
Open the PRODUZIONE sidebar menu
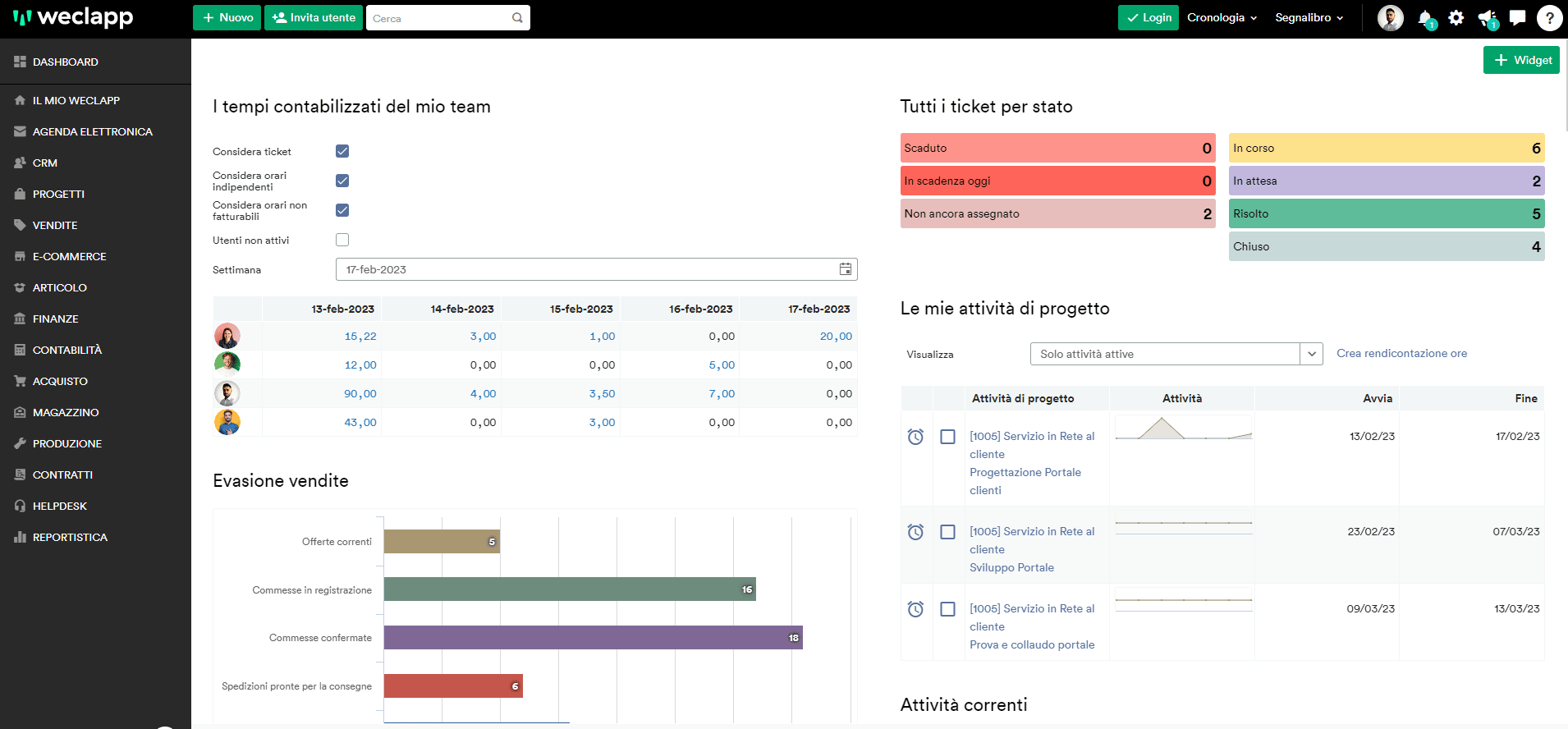[95, 443]
